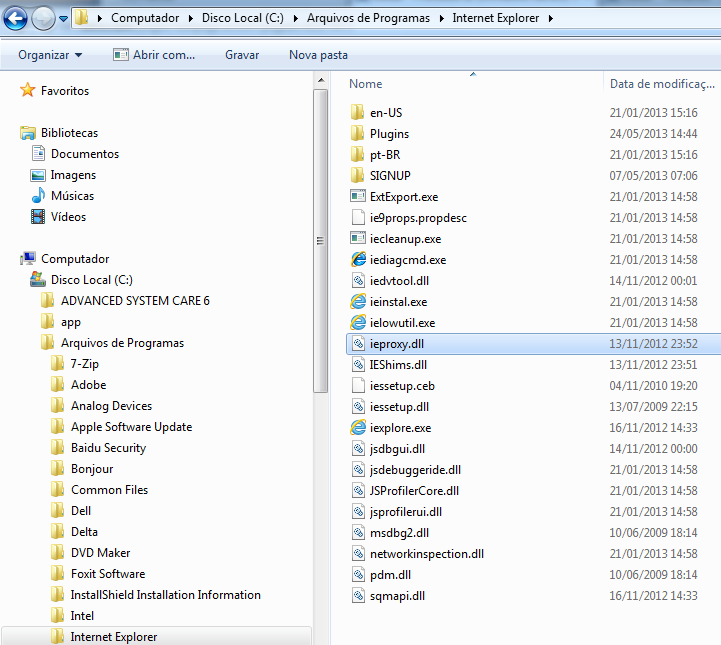The width and height of the screenshot is (721, 645).
Task: Select the Computador monitor icon
Action: point(28,258)
